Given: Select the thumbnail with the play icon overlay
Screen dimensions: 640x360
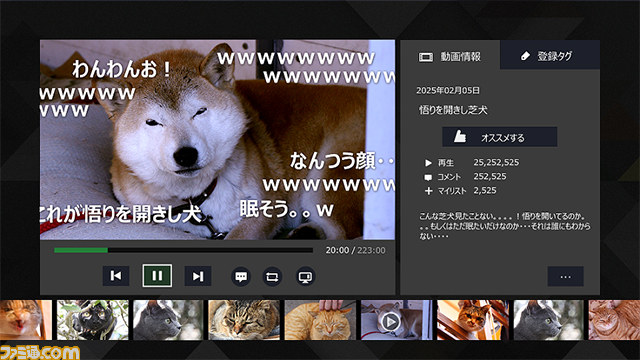Looking at the screenshot, I should click(396, 320).
